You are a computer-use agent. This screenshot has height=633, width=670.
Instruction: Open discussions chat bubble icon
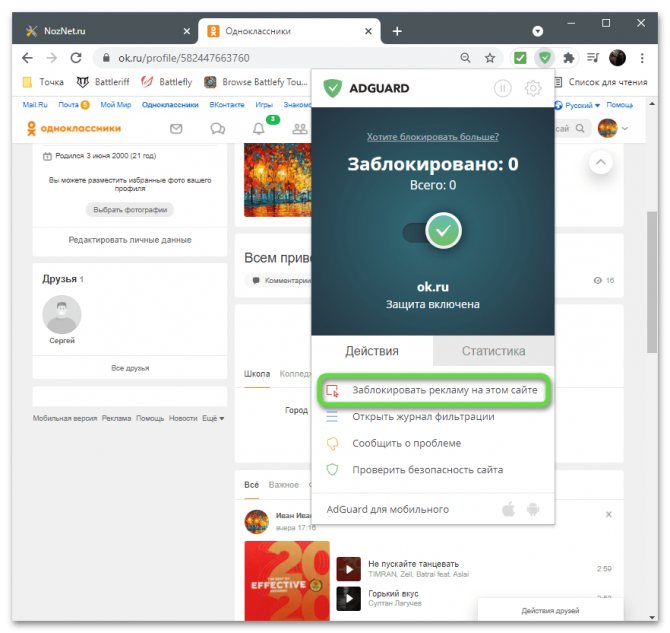tap(217, 128)
